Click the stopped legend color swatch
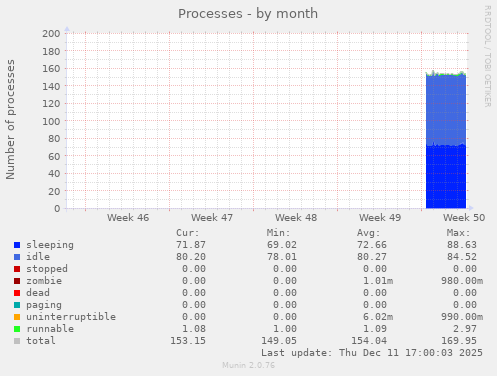 point(17,269)
